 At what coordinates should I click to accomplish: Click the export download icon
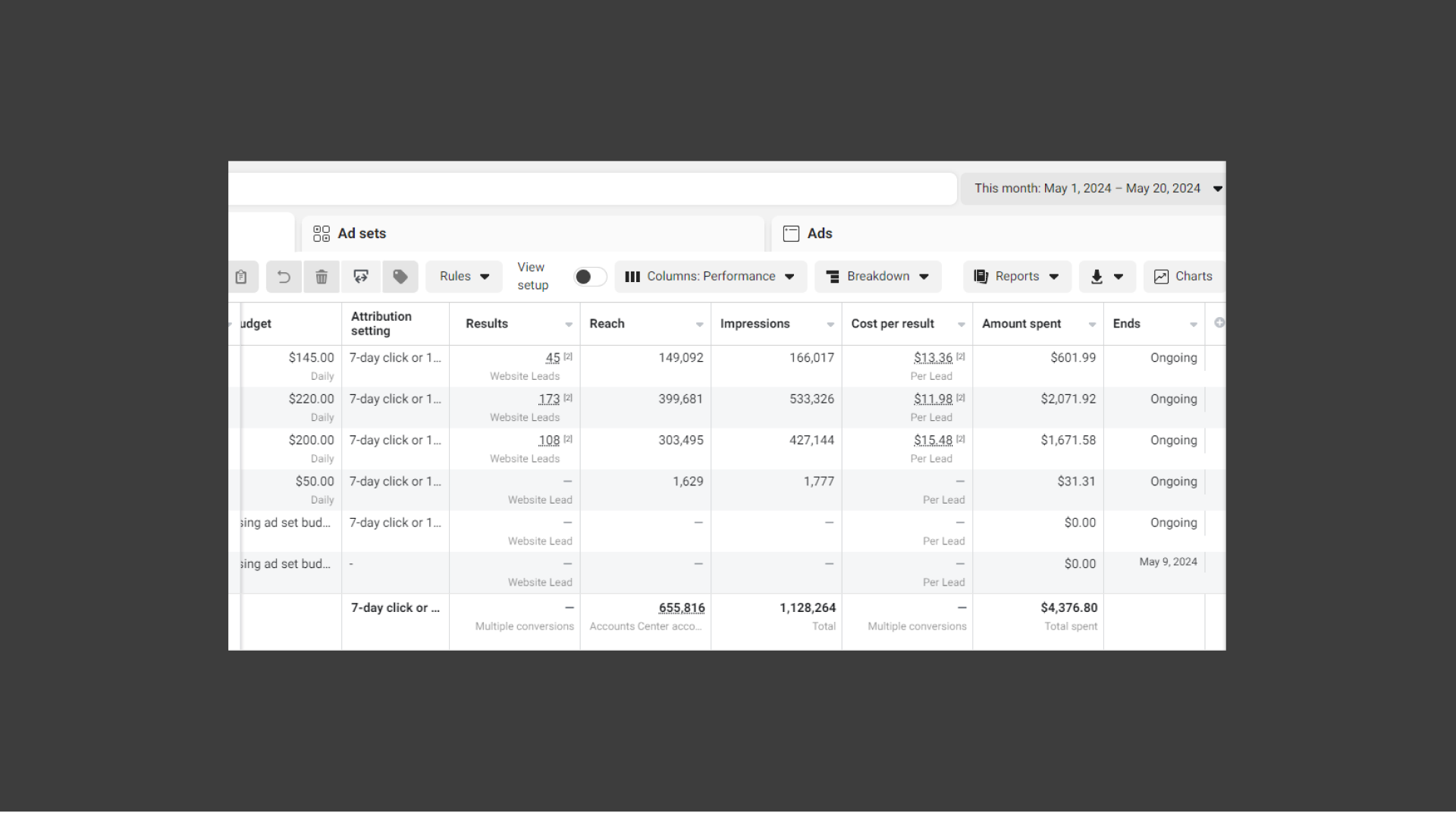click(x=1097, y=277)
